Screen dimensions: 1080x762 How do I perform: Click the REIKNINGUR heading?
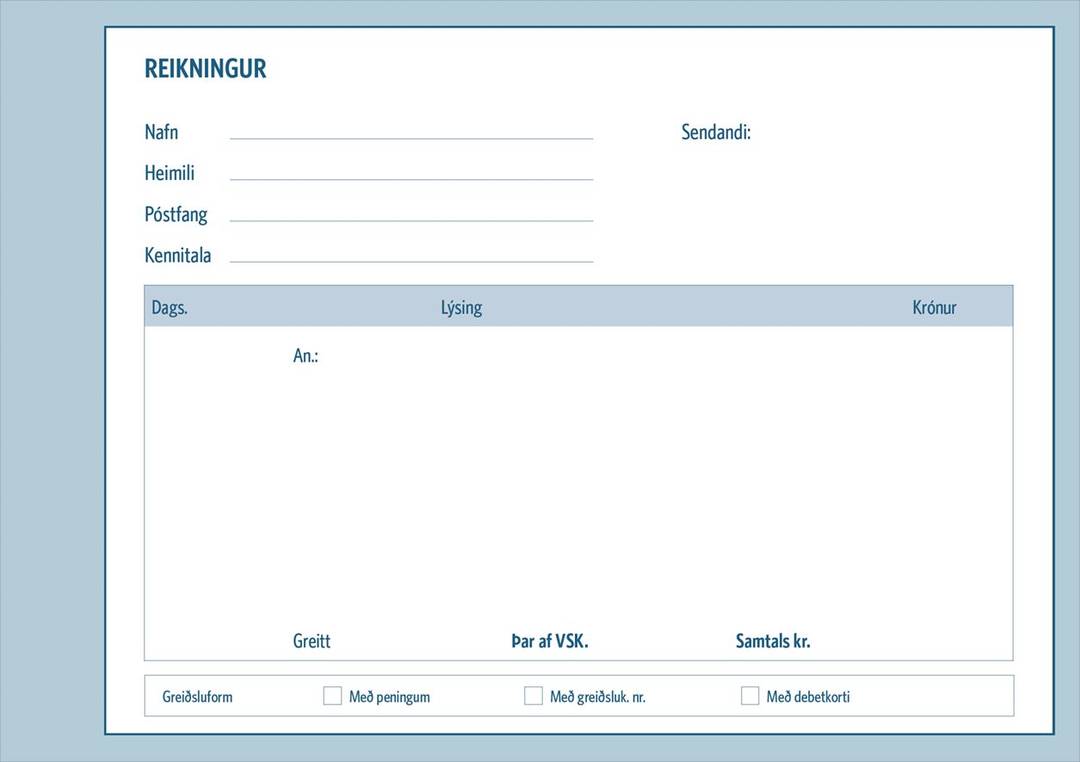click(x=205, y=69)
